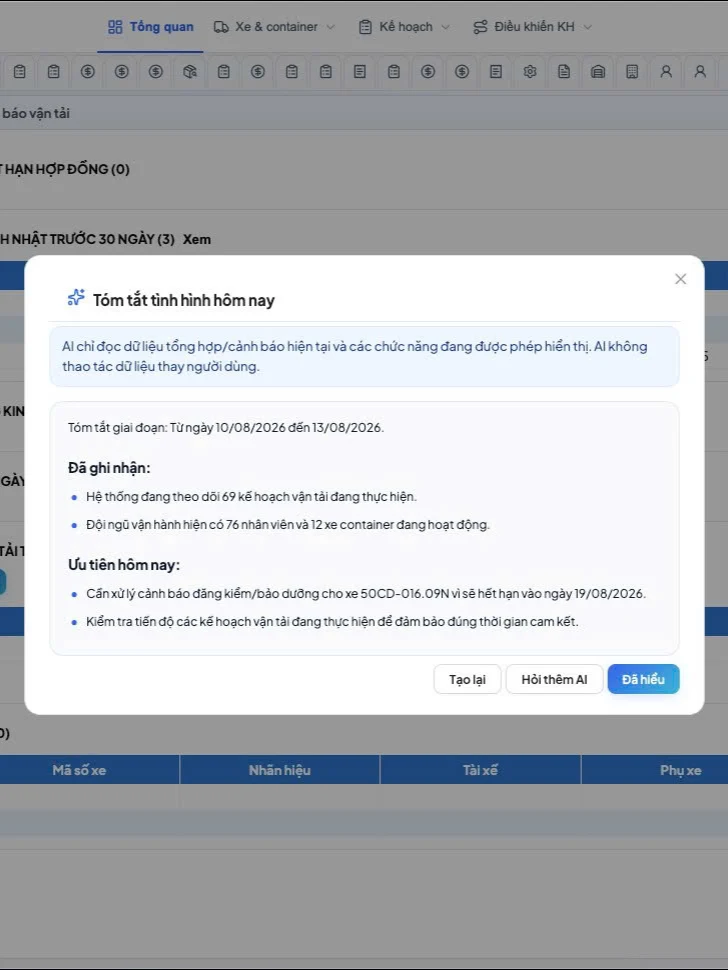Click the AI read-only notice banner text
This screenshot has width=728, height=970.
354,356
